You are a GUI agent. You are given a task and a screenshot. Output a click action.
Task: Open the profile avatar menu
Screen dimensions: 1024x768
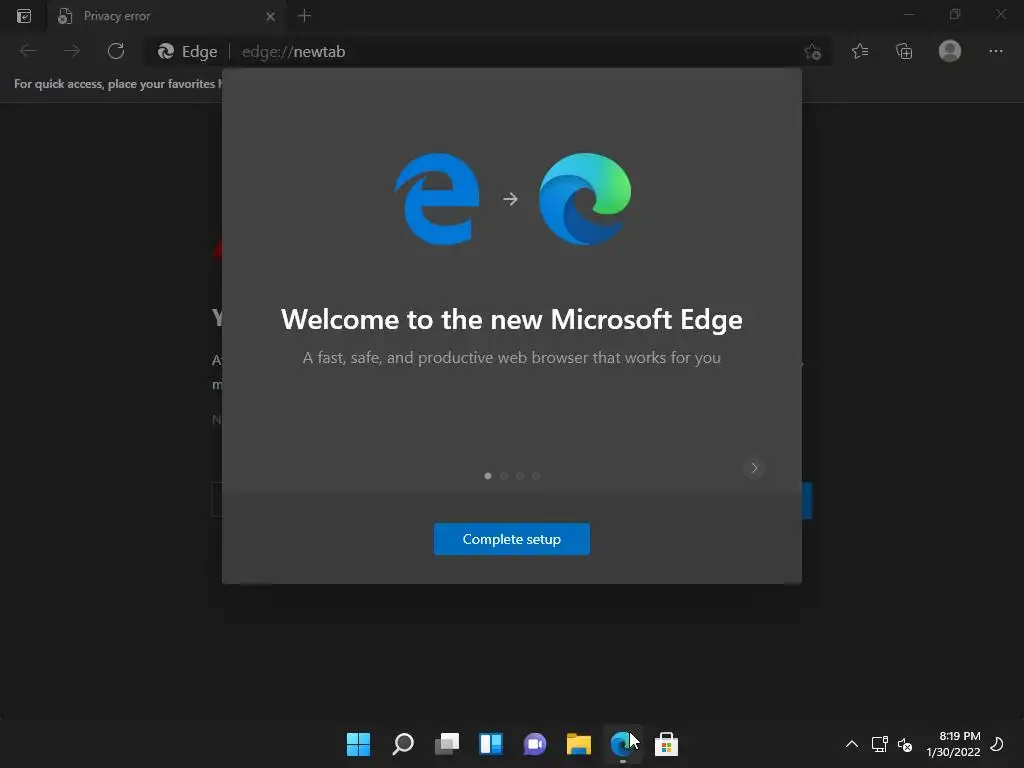pyautogui.click(x=950, y=51)
